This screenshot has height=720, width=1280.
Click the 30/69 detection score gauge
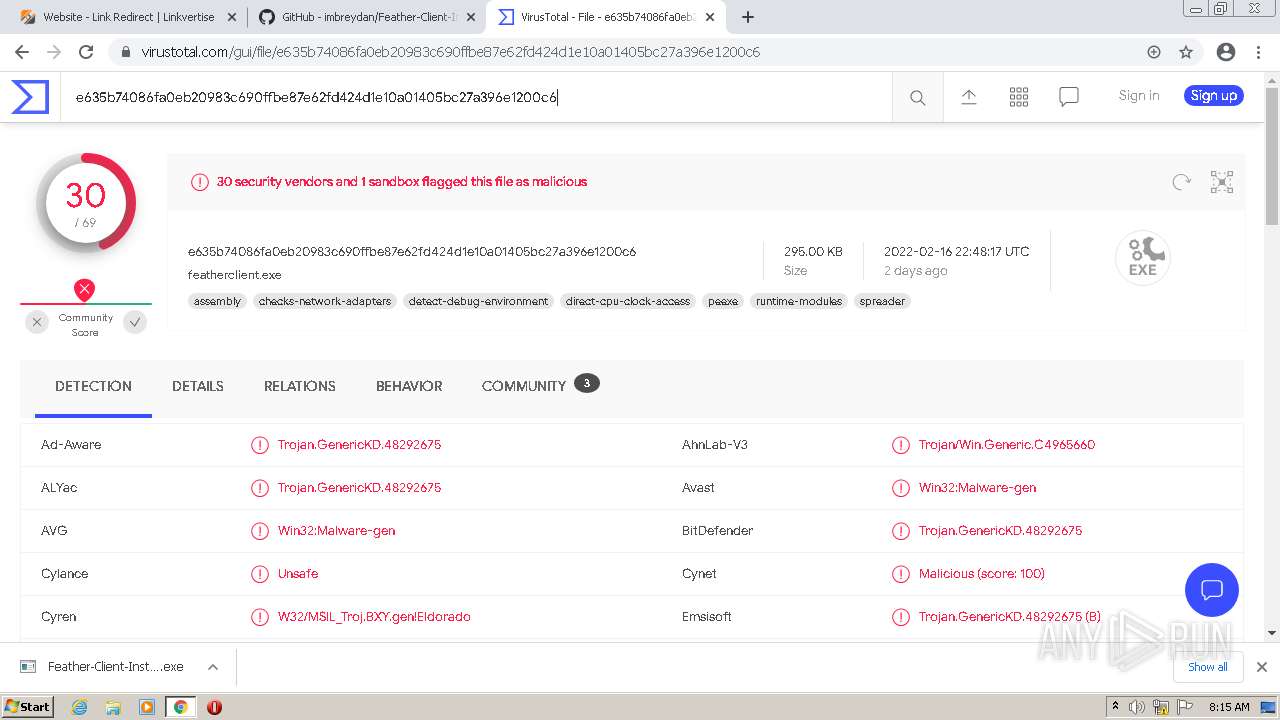pos(86,202)
